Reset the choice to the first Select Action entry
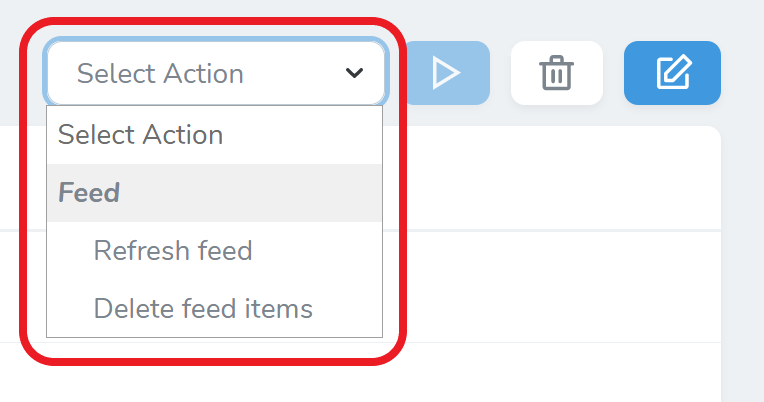This screenshot has height=402, width=764. [141, 134]
